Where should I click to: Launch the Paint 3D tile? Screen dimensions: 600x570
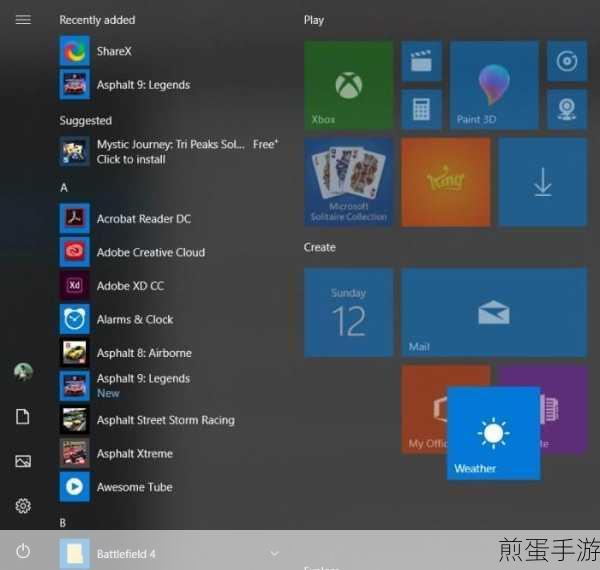click(x=494, y=86)
